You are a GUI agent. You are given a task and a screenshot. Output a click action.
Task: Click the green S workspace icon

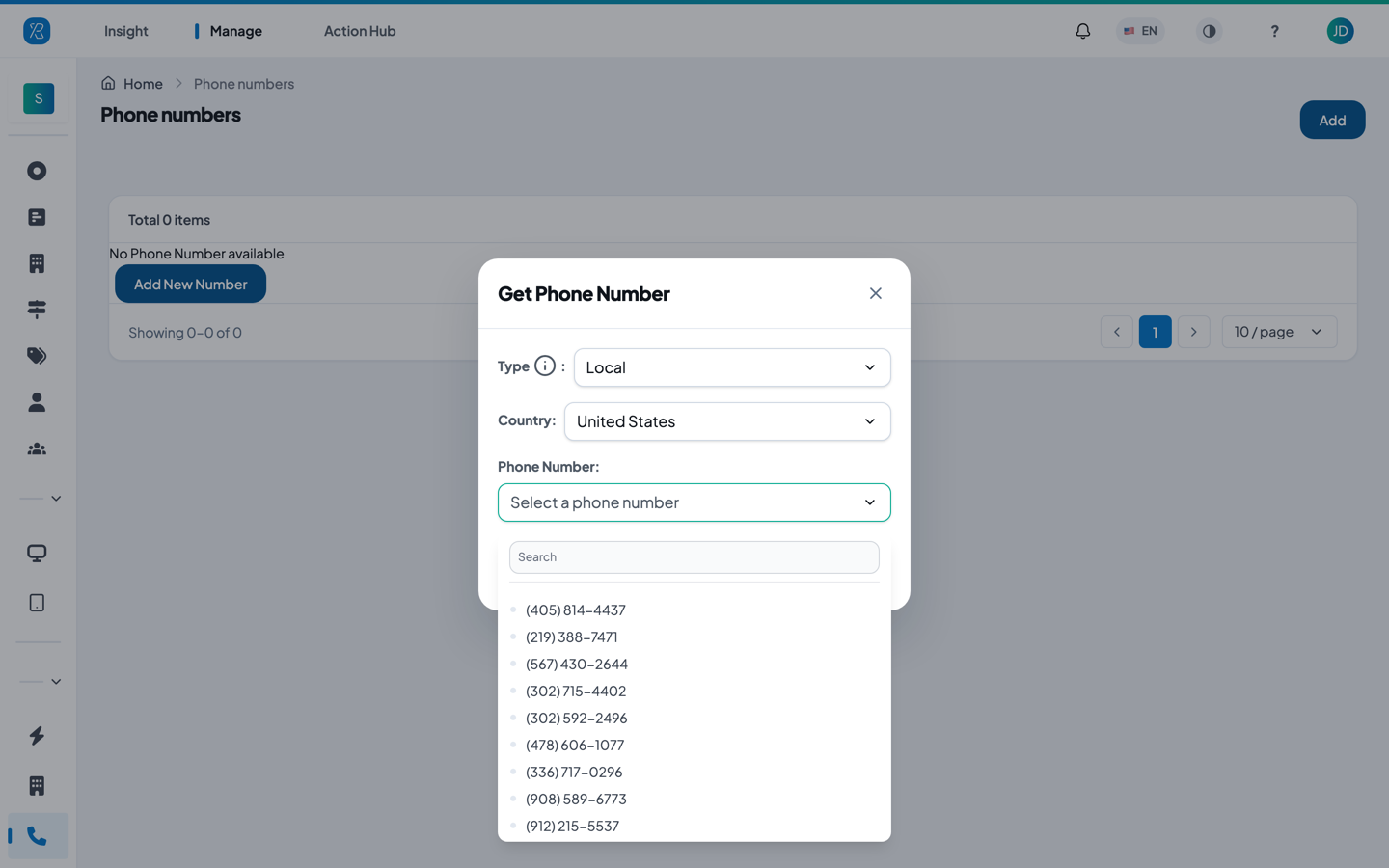click(x=39, y=98)
